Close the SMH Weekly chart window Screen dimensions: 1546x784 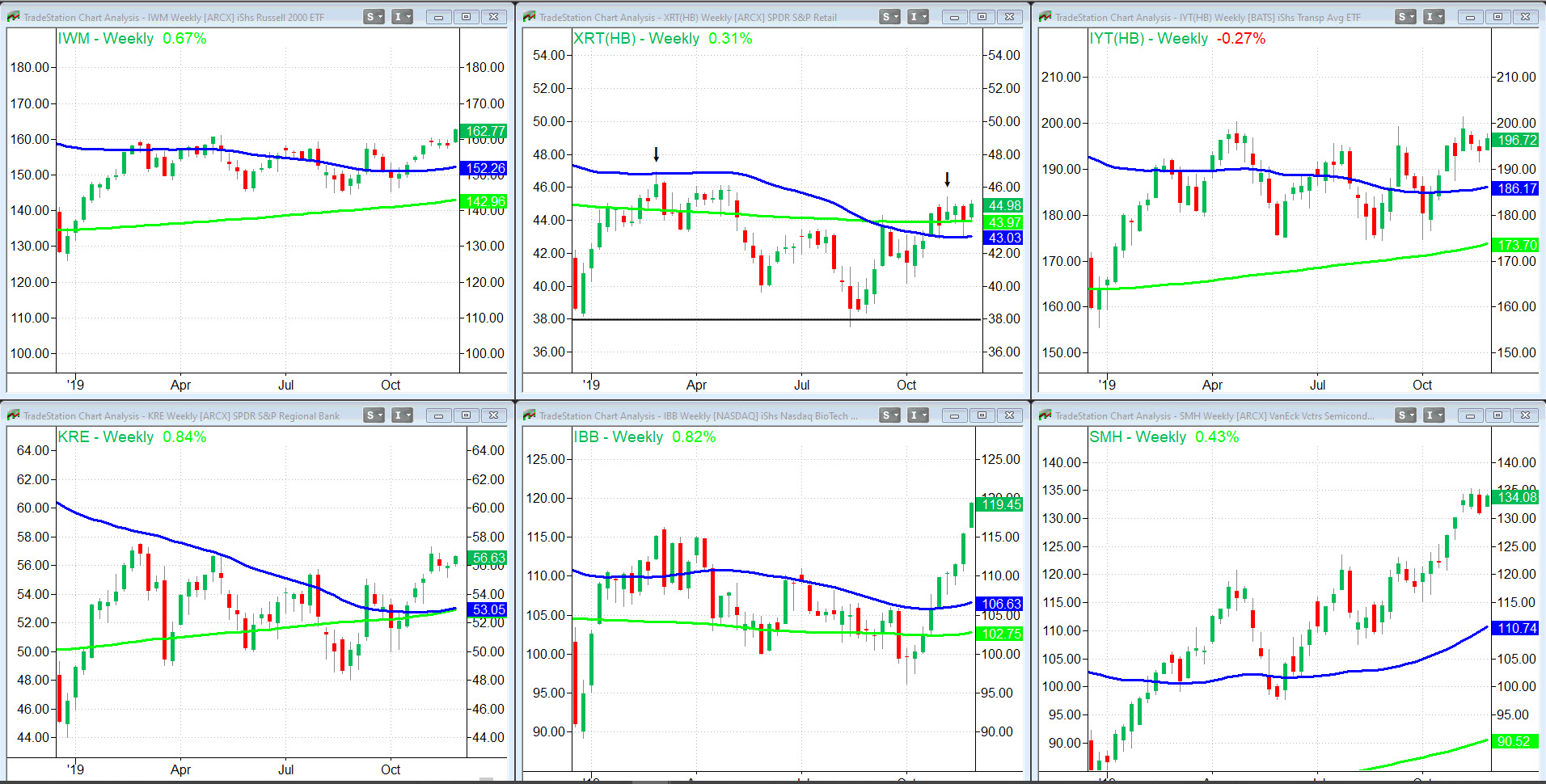[x=1525, y=415]
